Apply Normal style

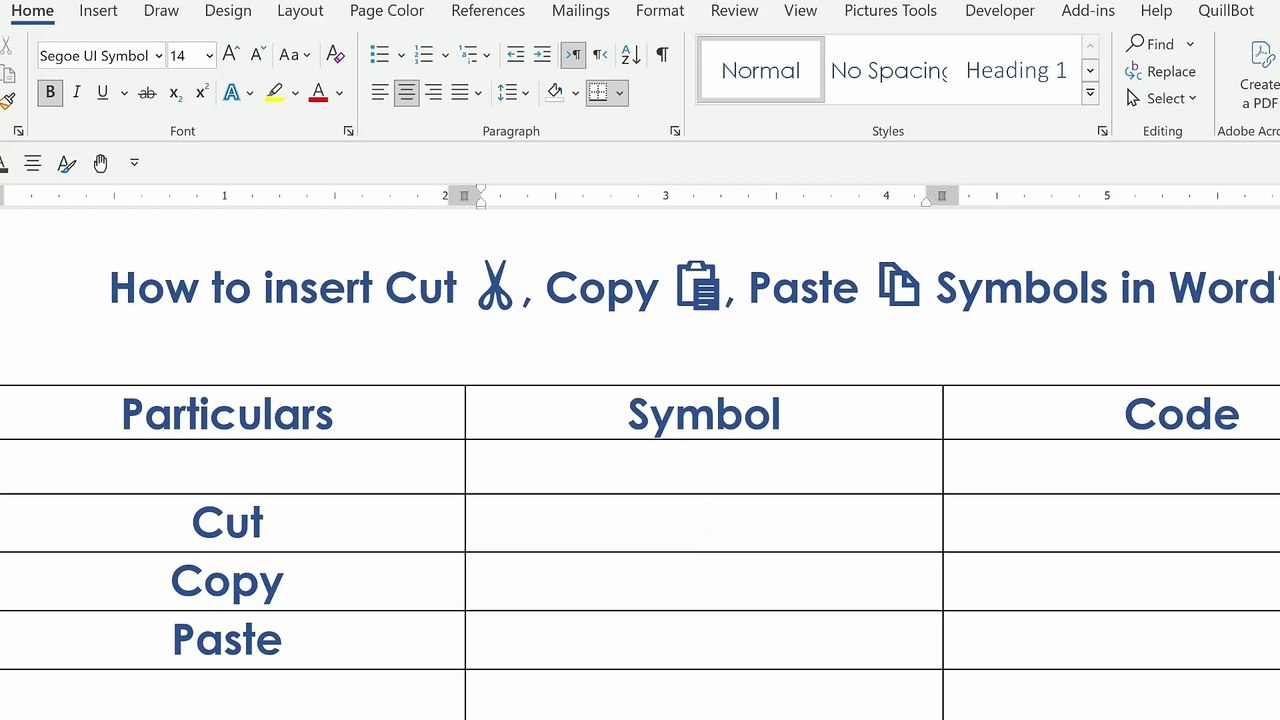pyautogui.click(x=761, y=70)
